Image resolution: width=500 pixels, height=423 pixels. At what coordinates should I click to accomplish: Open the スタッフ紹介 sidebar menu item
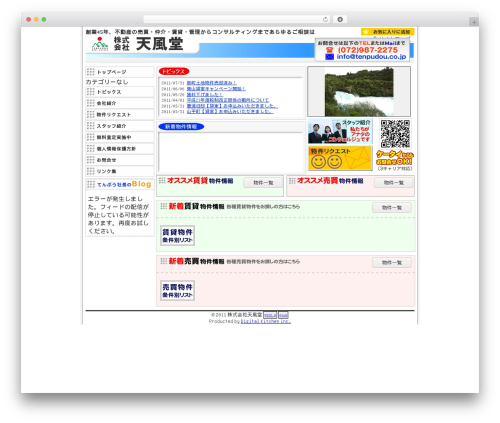120,126
